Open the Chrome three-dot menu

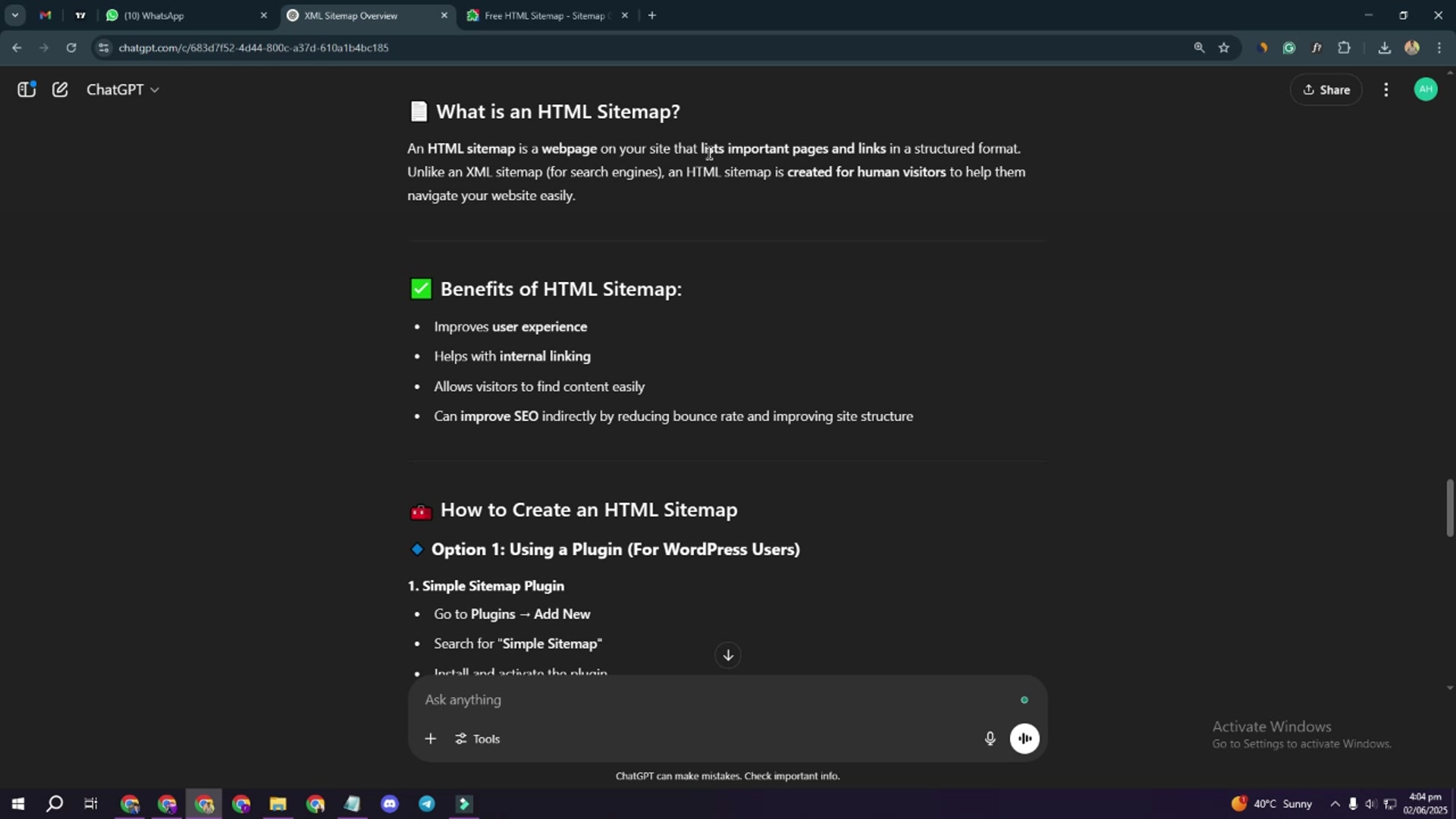click(1439, 48)
